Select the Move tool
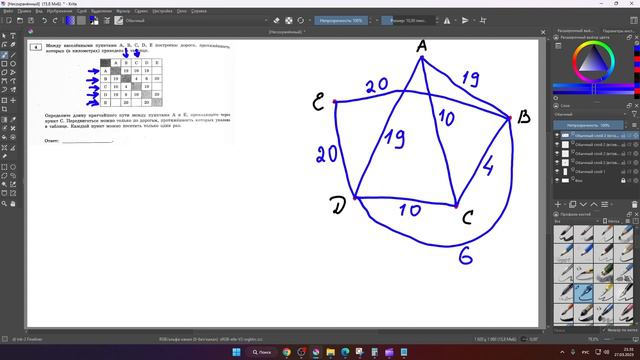 click(13, 100)
